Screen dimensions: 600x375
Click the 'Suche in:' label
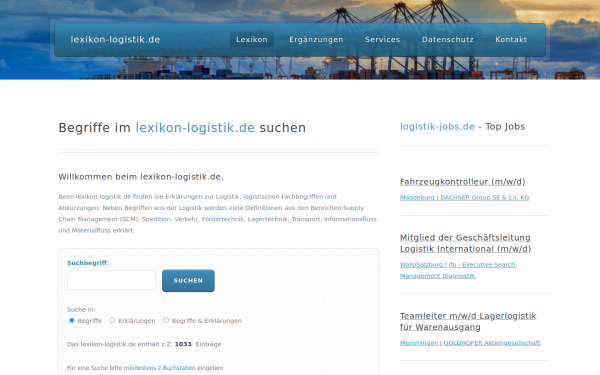coord(81,309)
